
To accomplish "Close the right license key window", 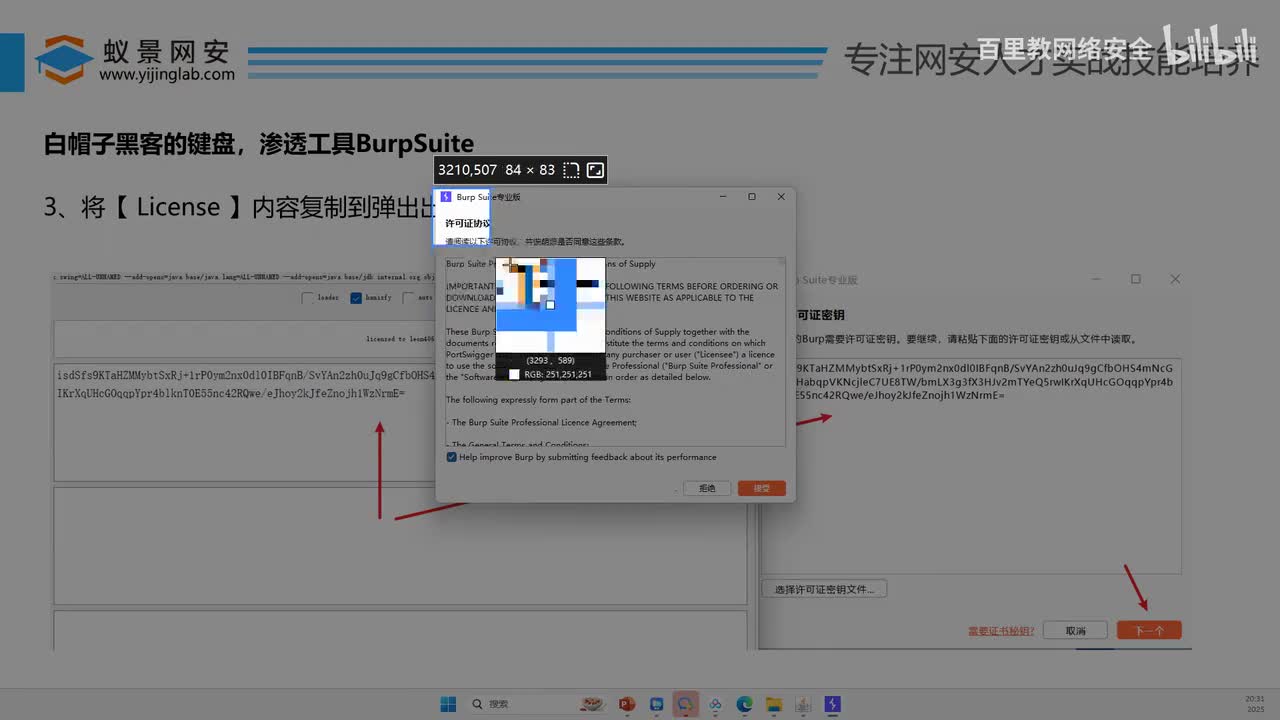I will tap(1175, 279).
